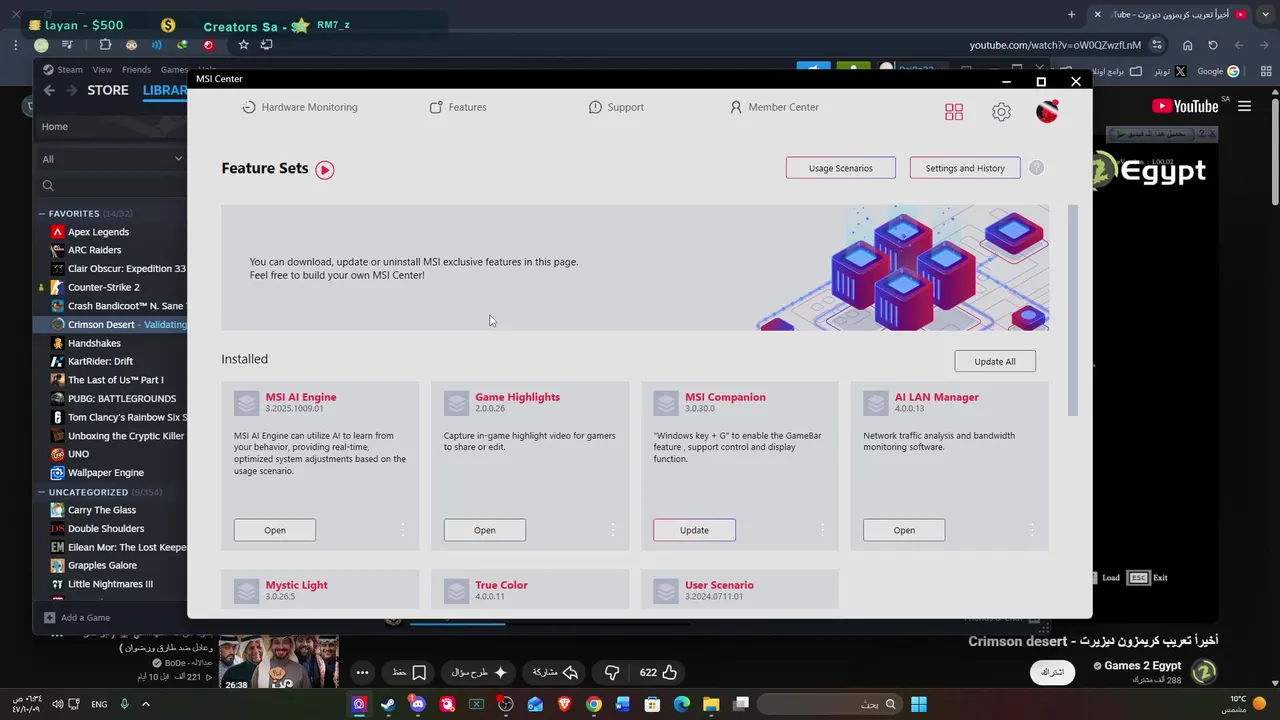This screenshot has height=720, width=1280.
Task: Update MSI Companion
Action: pos(694,530)
